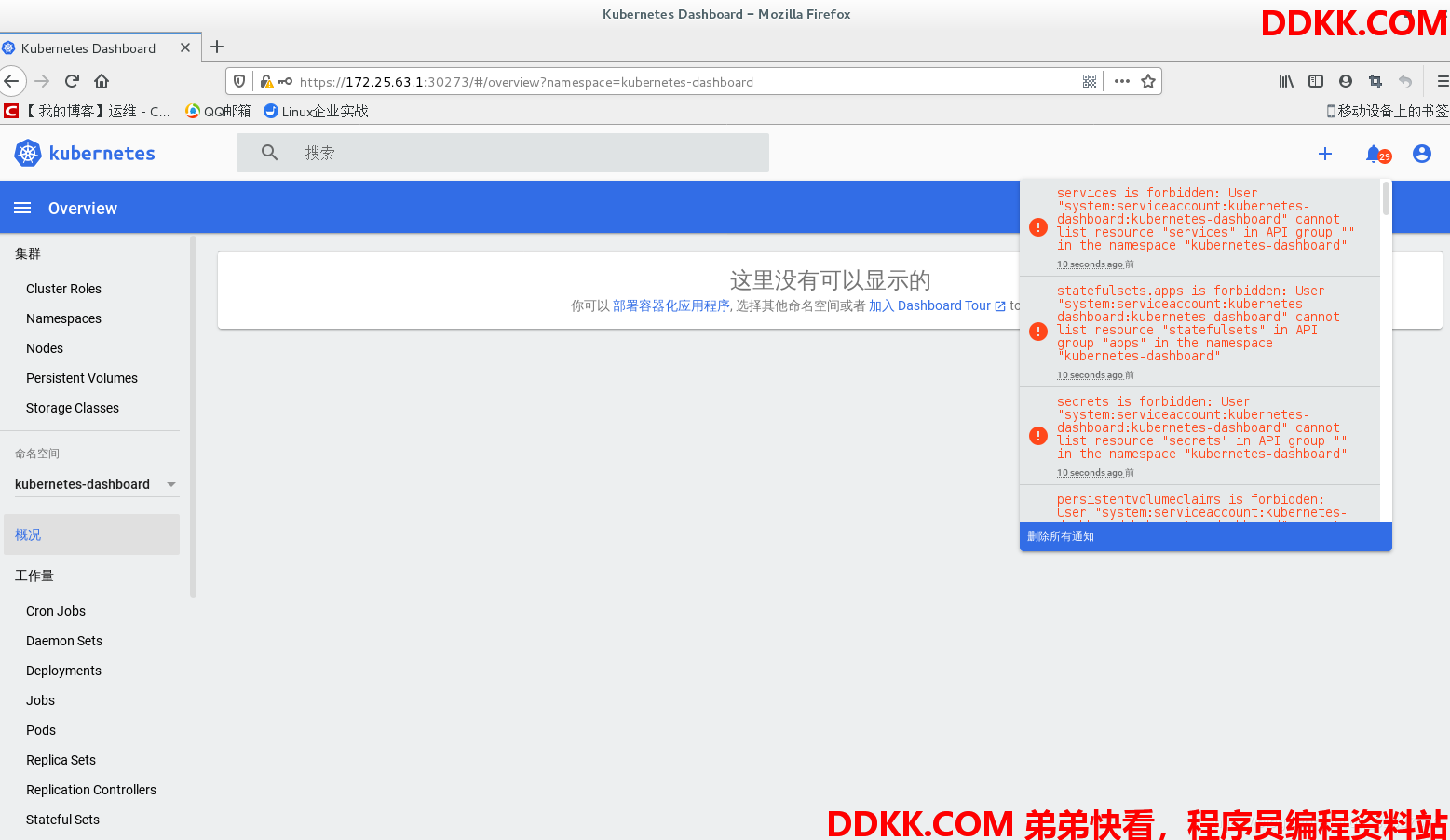Close the Kubernetes Dashboard tab
The height and width of the screenshot is (840, 1450).
(x=185, y=47)
